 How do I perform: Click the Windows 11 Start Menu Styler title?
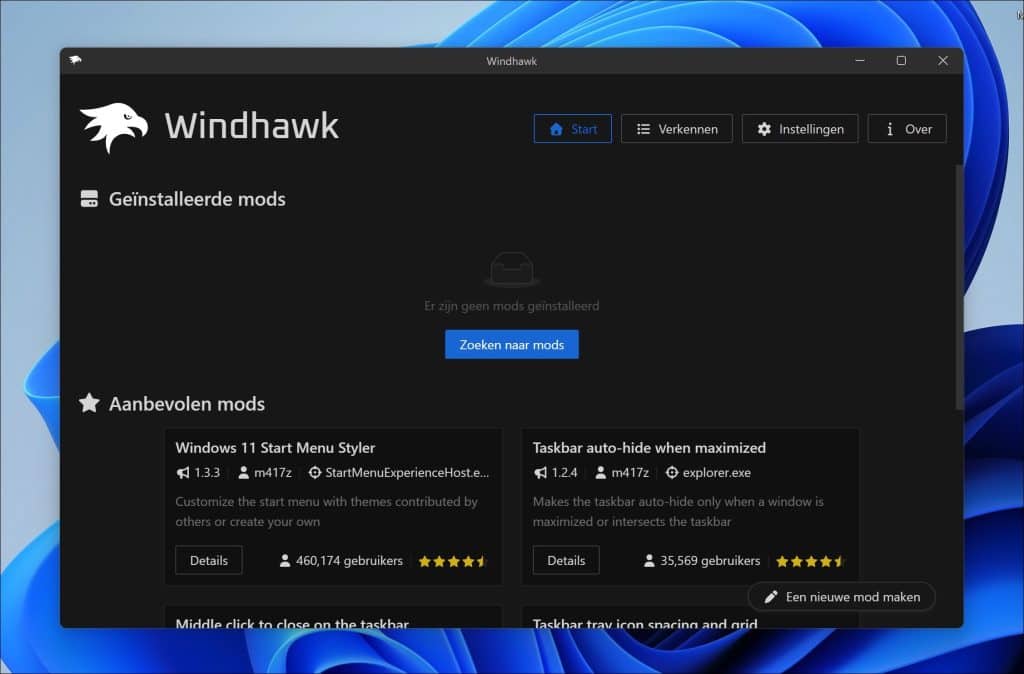(x=275, y=448)
